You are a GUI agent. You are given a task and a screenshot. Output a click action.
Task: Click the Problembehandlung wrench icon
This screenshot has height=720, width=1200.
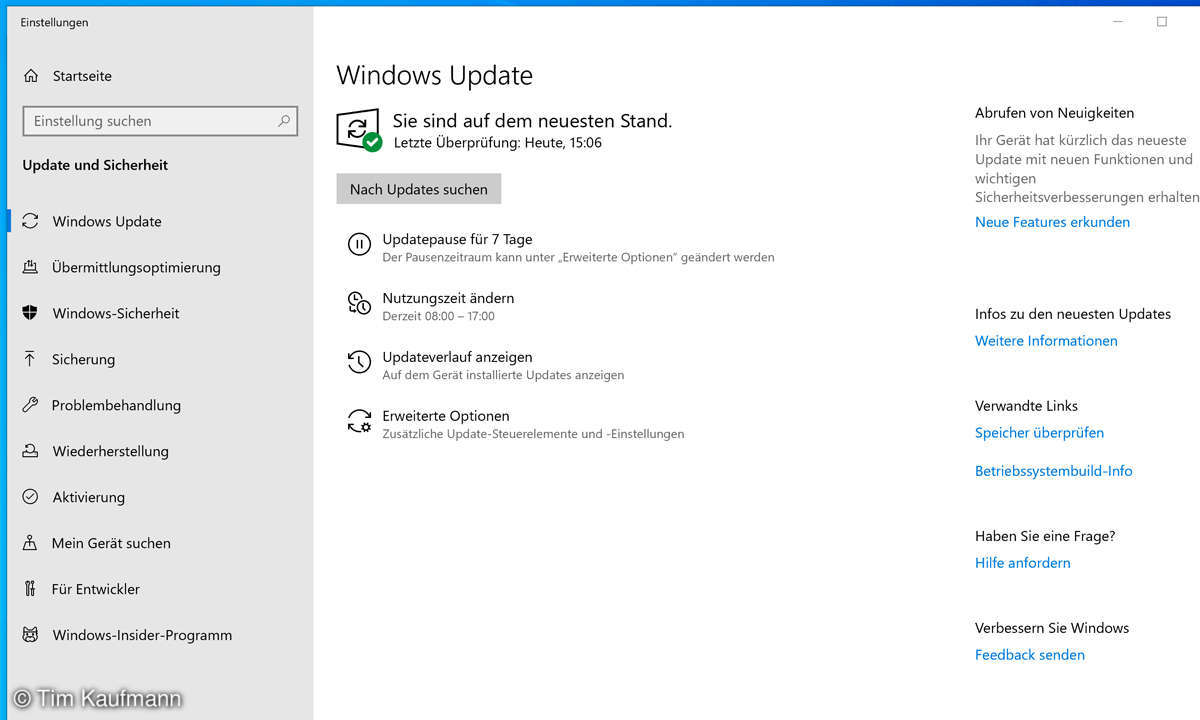(x=31, y=406)
